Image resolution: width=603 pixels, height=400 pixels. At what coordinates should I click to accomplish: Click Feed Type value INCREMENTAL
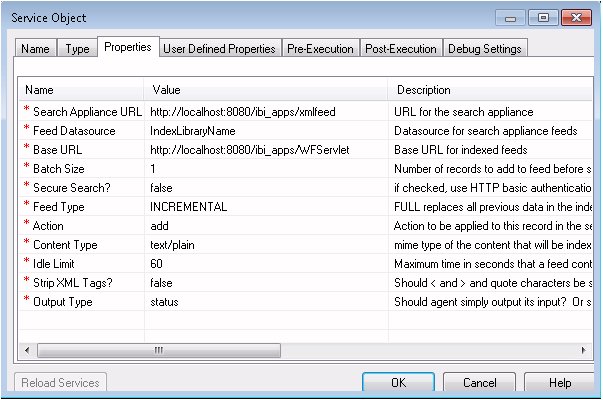(266, 207)
